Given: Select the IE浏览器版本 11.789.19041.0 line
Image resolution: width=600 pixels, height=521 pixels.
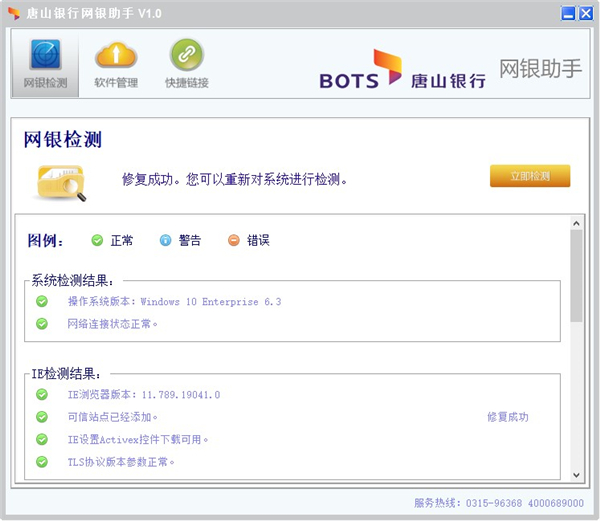Looking at the screenshot, I should point(144,394).
